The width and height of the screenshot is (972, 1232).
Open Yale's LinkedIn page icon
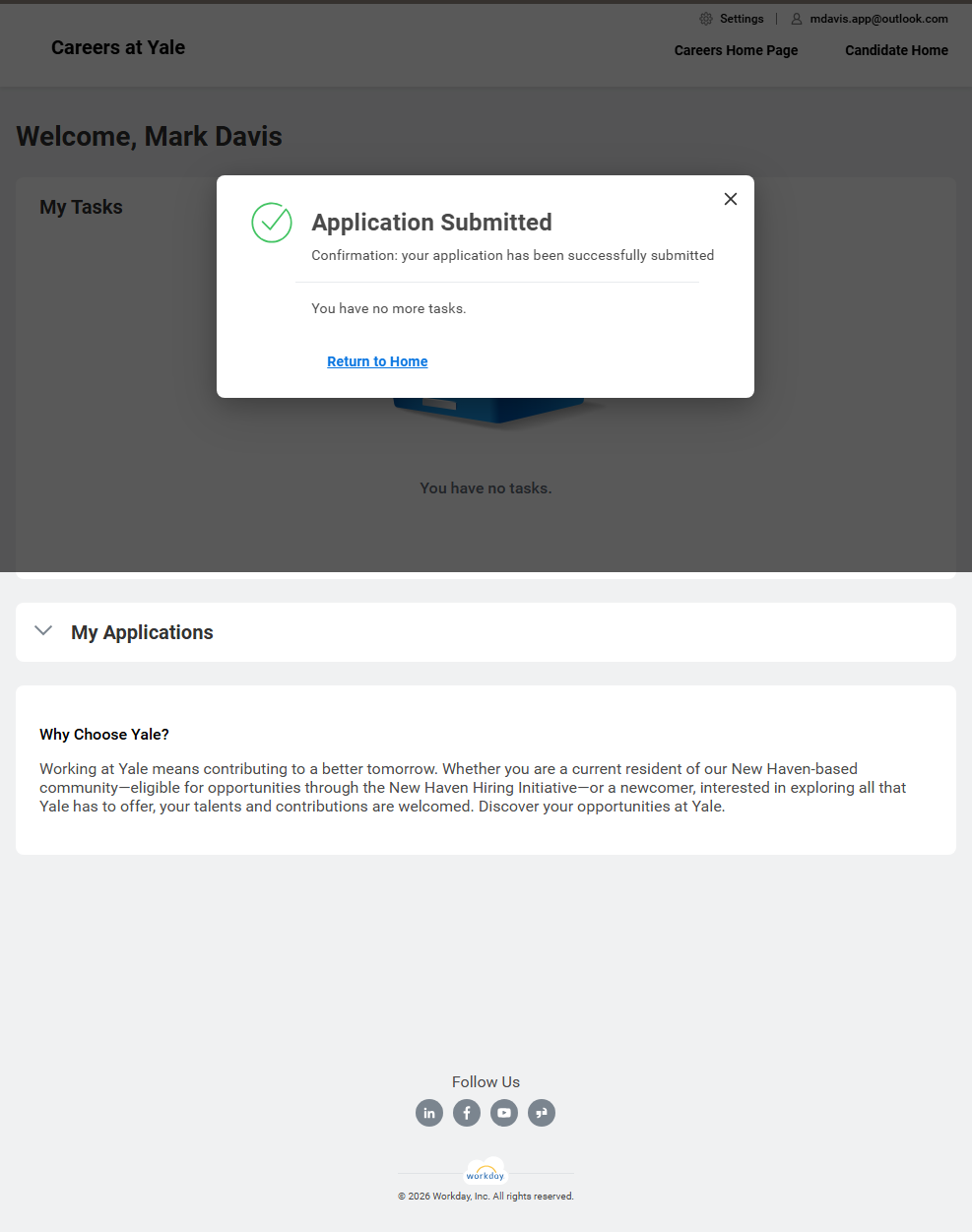(x=429, y=1113)
